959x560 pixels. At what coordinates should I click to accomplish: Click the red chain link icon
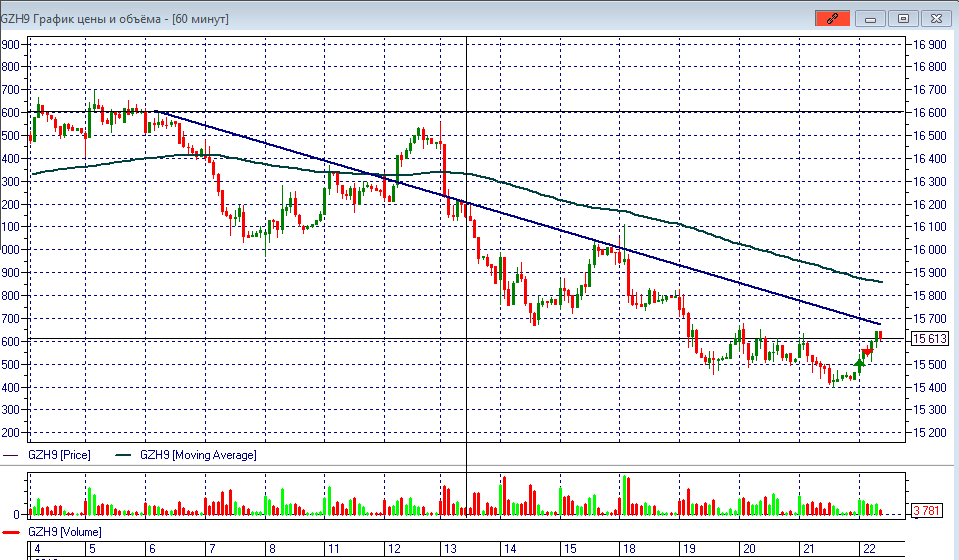point(832,18)
